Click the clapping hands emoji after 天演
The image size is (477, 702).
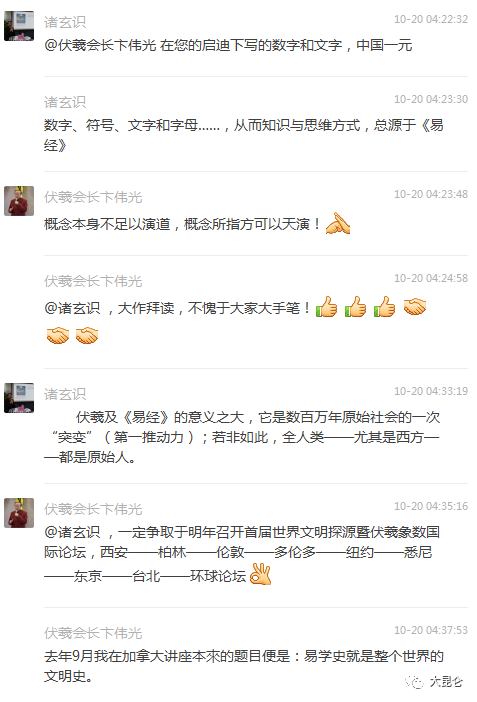pos(338,223)
